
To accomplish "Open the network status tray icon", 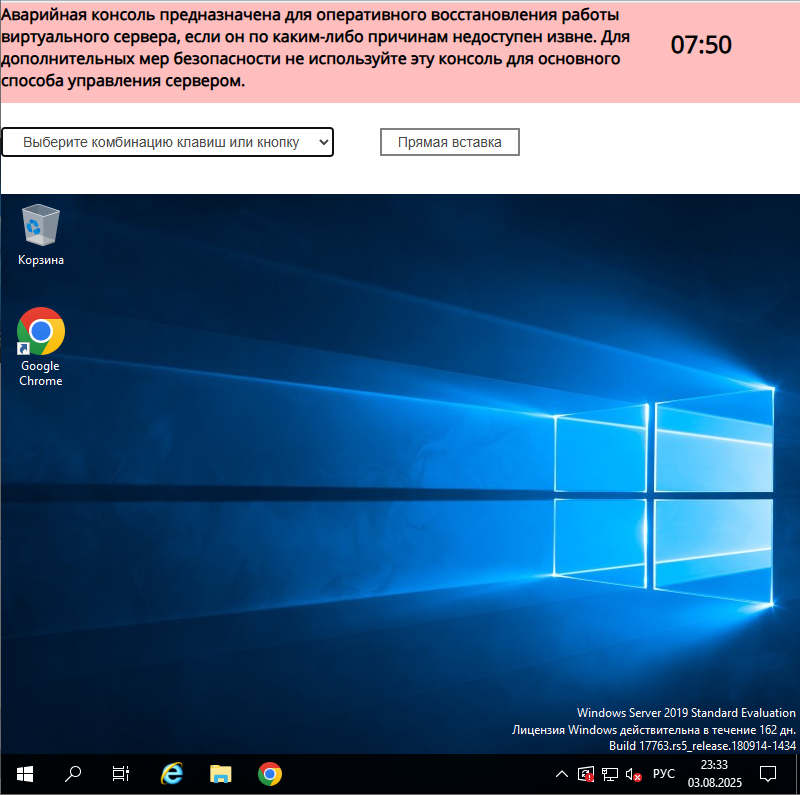I will click(x=610, y=774).
